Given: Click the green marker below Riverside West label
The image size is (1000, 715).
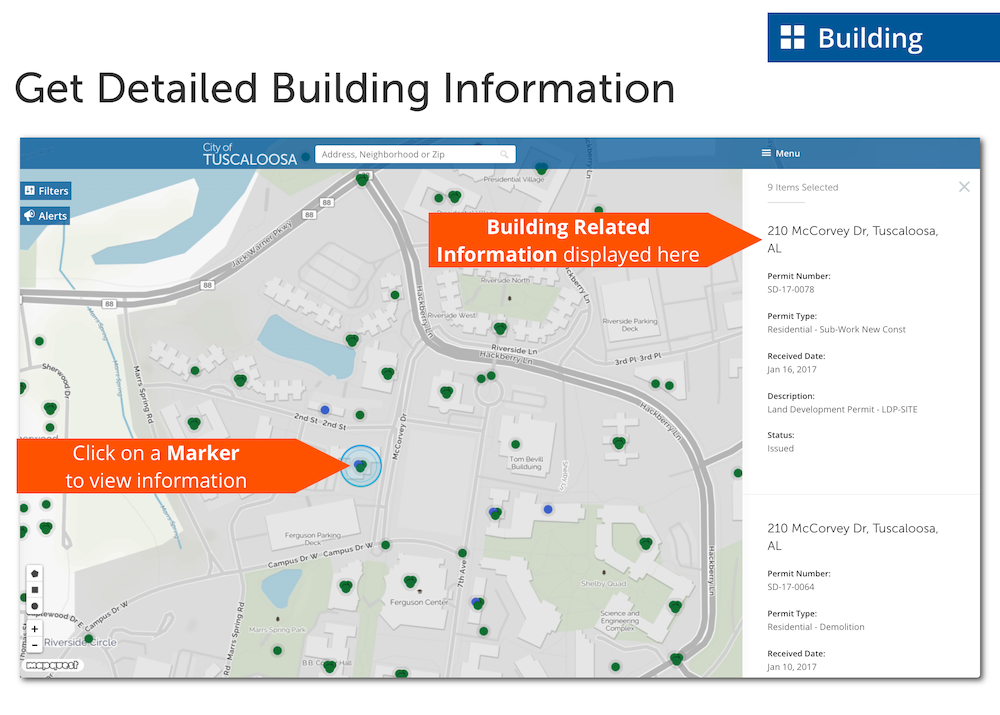Looking at the screenshot, I should tap(500, 328).
